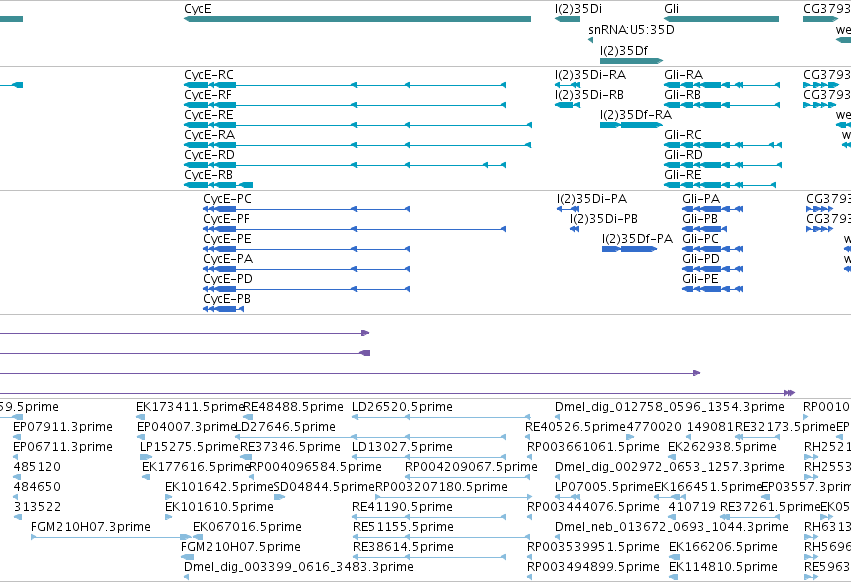Select the Gli-RA transcript label
Viewport: 851px width, 582px height.
tap(683, 75)
